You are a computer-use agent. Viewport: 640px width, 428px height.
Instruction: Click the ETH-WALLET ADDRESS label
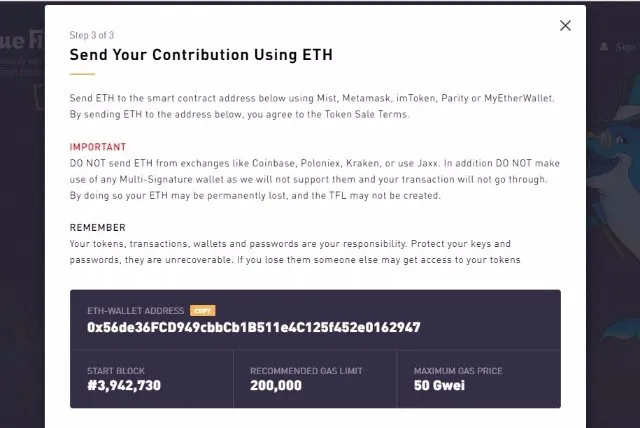(x=136, y=311)
